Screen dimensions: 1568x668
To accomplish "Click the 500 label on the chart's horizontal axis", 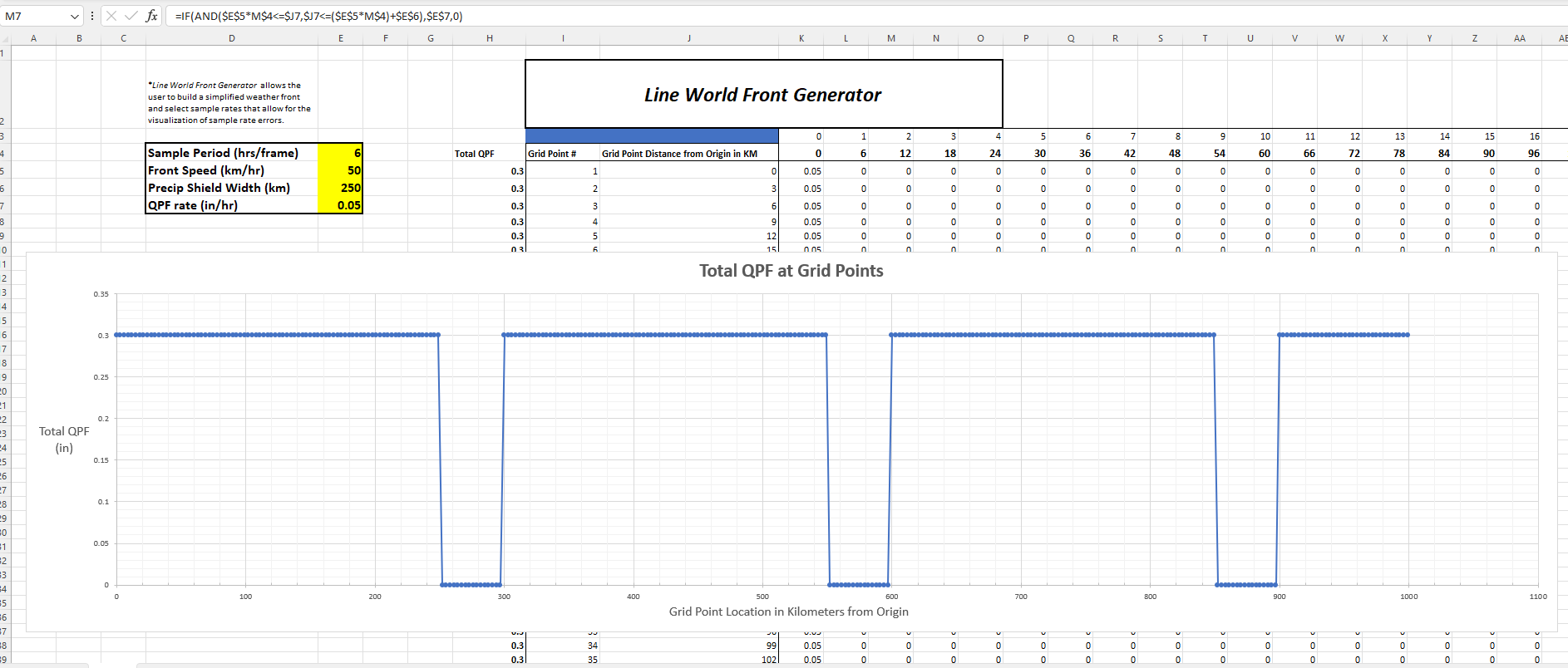I will pyautogui.click(x=762, y=597).
